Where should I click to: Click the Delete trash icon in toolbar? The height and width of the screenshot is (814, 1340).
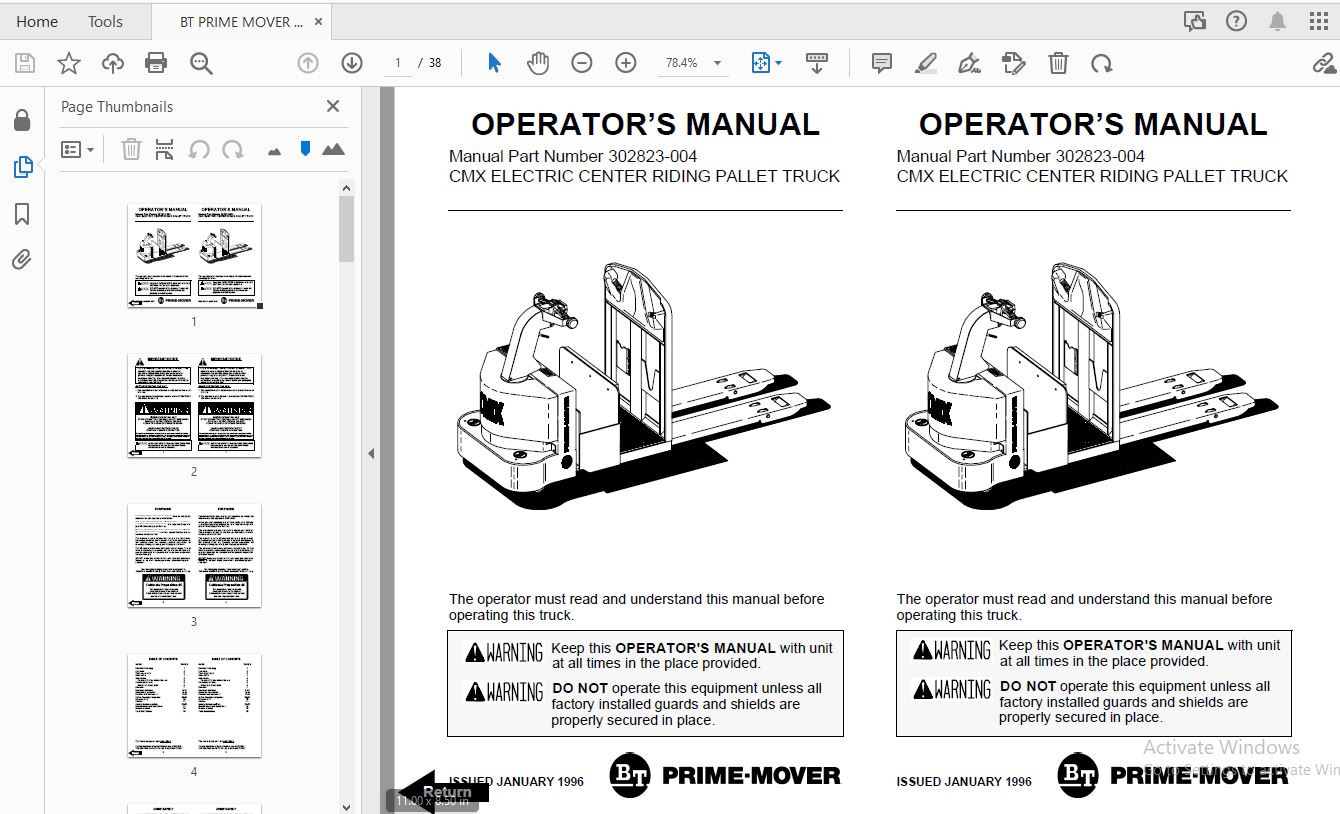coord(1058,64)
